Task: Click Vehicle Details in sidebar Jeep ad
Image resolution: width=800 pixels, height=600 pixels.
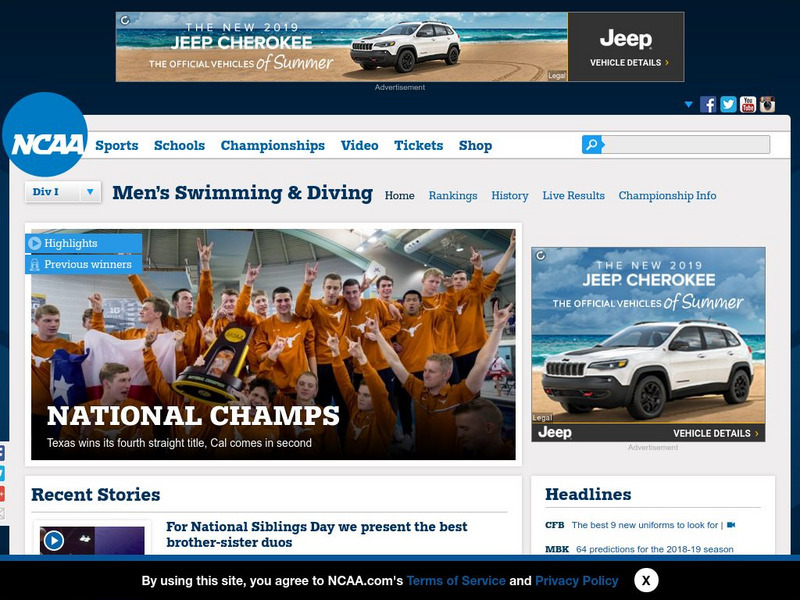Action: (715, 433)
